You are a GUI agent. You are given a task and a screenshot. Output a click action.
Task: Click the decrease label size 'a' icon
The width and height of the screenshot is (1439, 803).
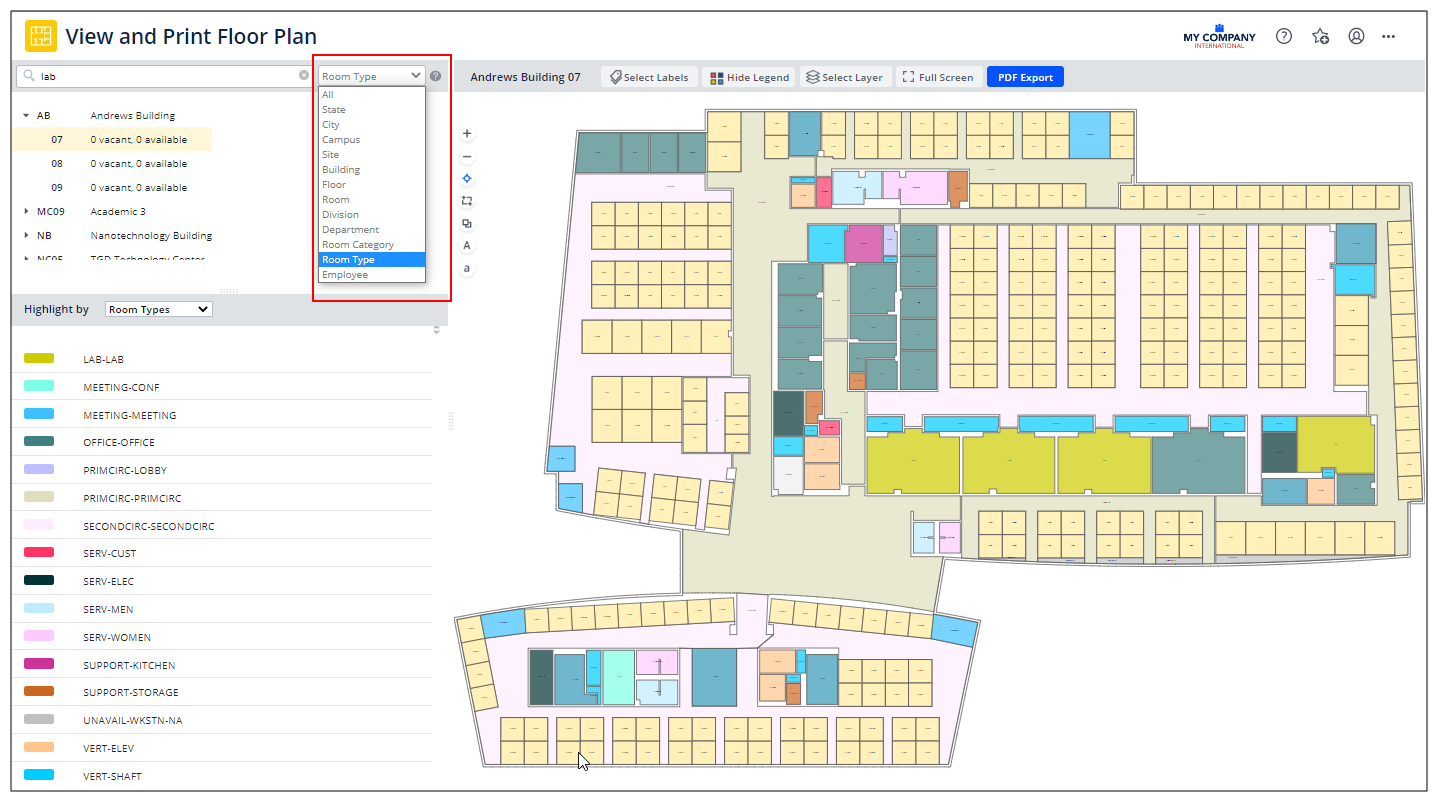(467, 268)
